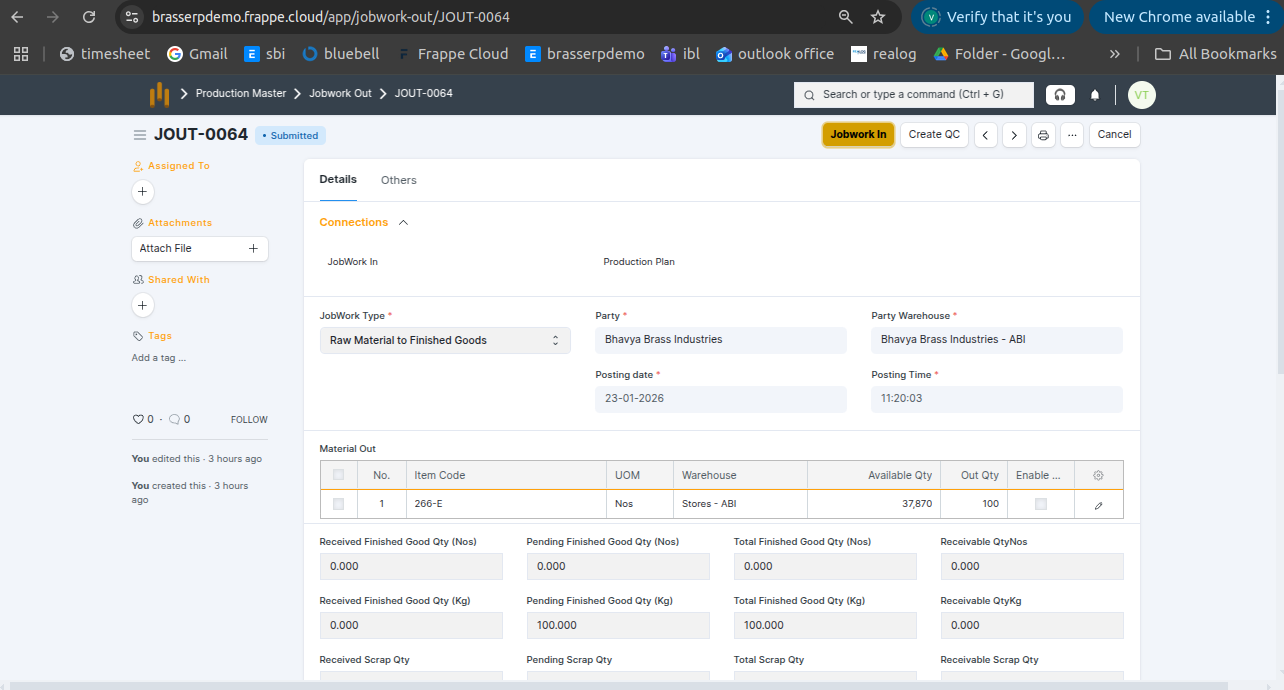Navigate to Production Master breadcrumb
Image resolution: width=1284 pixels, height=690 pixels.
[x=240, y=93]
